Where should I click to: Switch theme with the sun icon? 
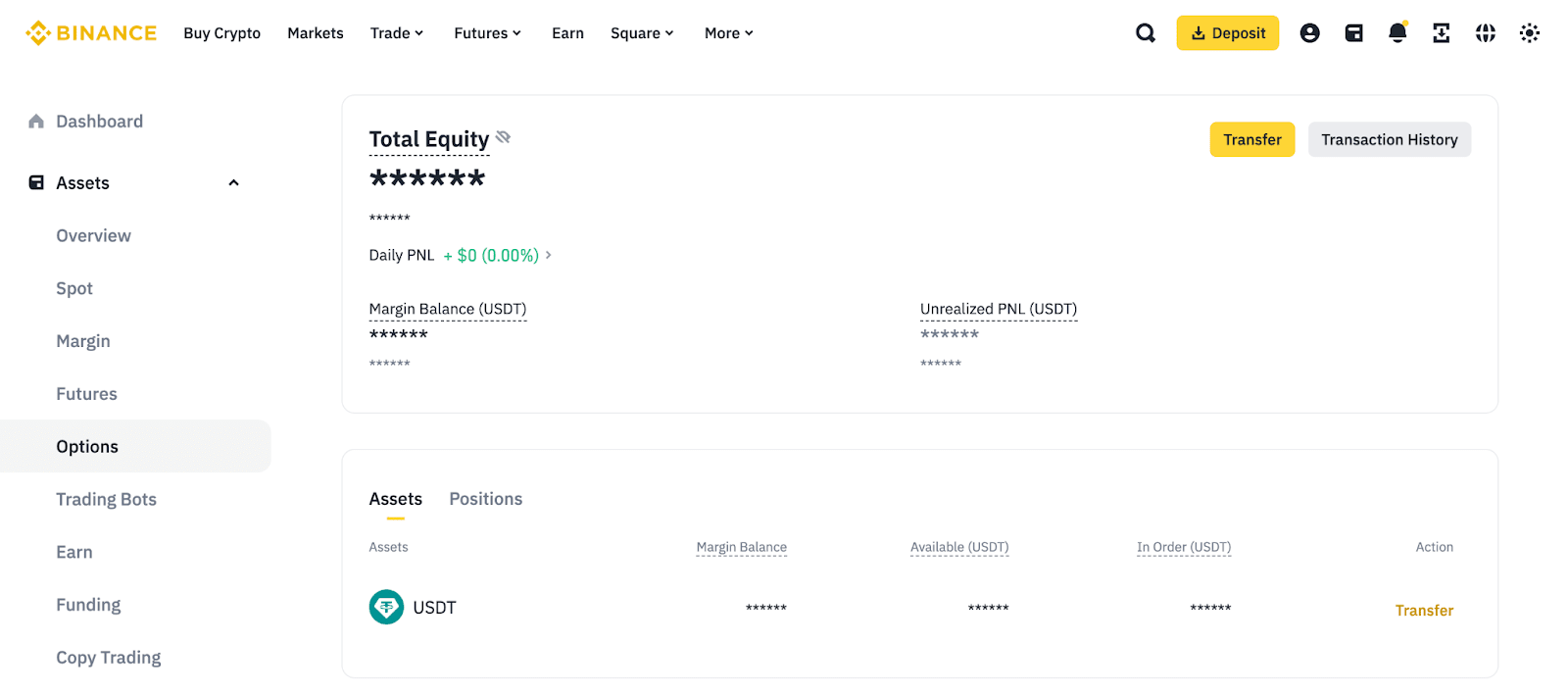click(1529, 33)
